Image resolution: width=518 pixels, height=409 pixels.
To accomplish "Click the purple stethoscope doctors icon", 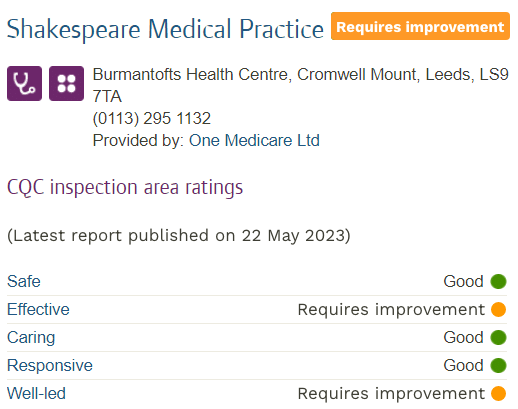I will coord(24,83).
